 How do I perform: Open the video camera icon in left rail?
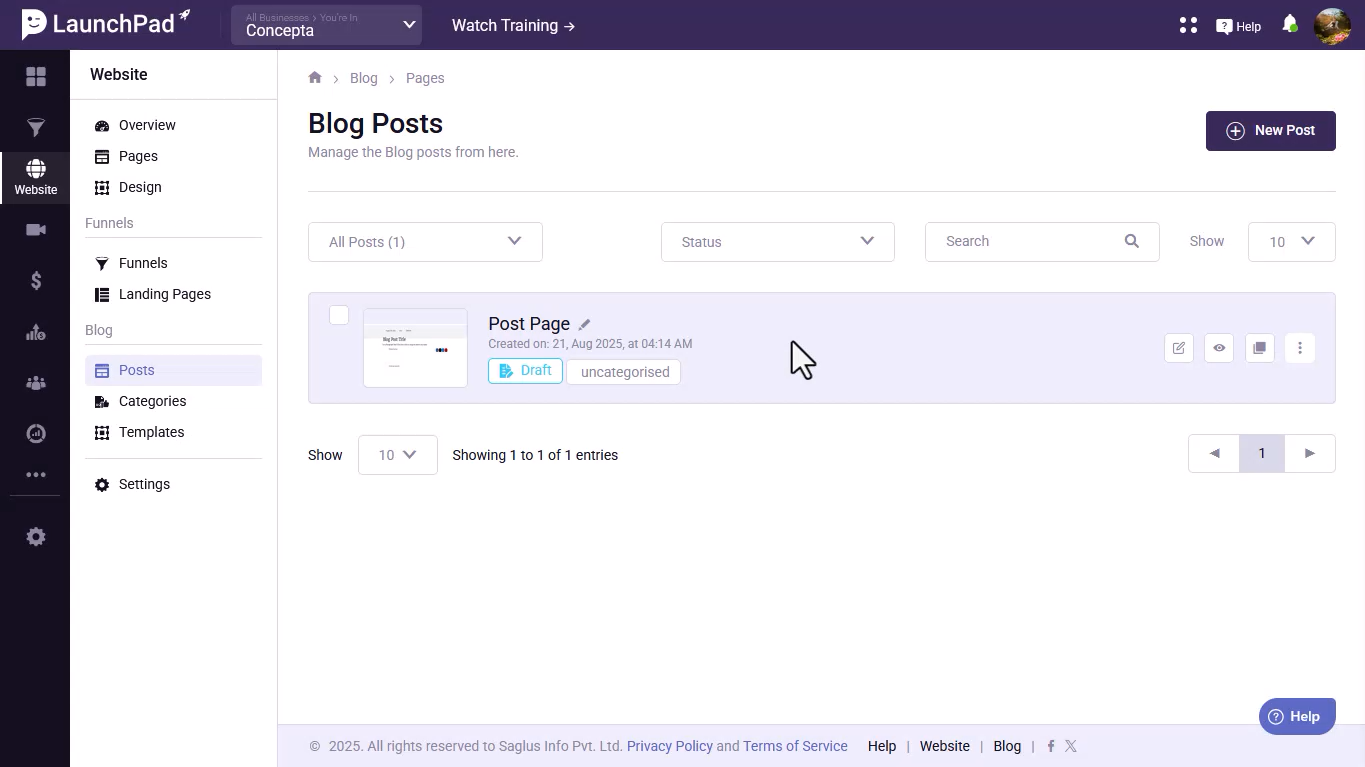[36, 230]
